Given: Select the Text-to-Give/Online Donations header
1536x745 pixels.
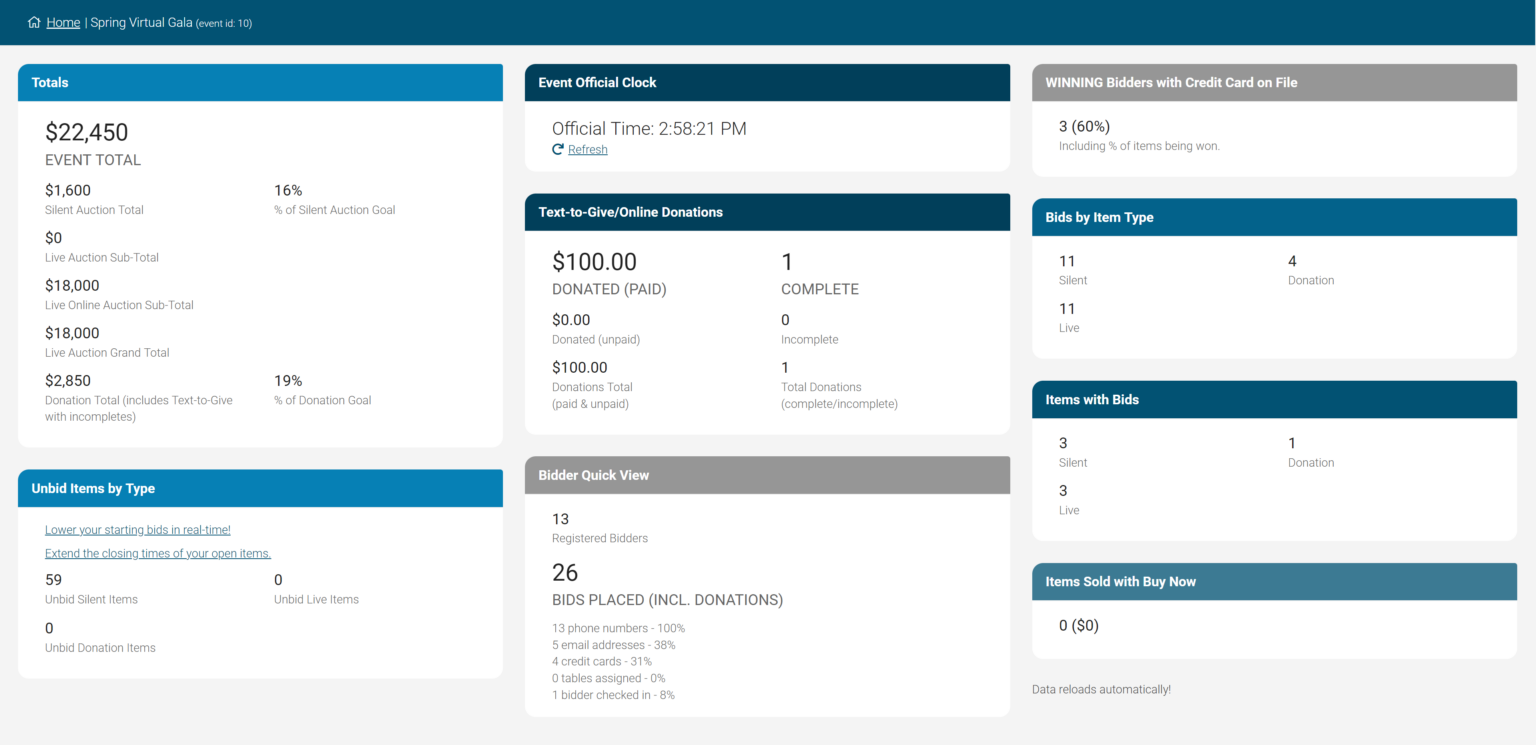Looking at the screenshot, I should click(767, 212).
